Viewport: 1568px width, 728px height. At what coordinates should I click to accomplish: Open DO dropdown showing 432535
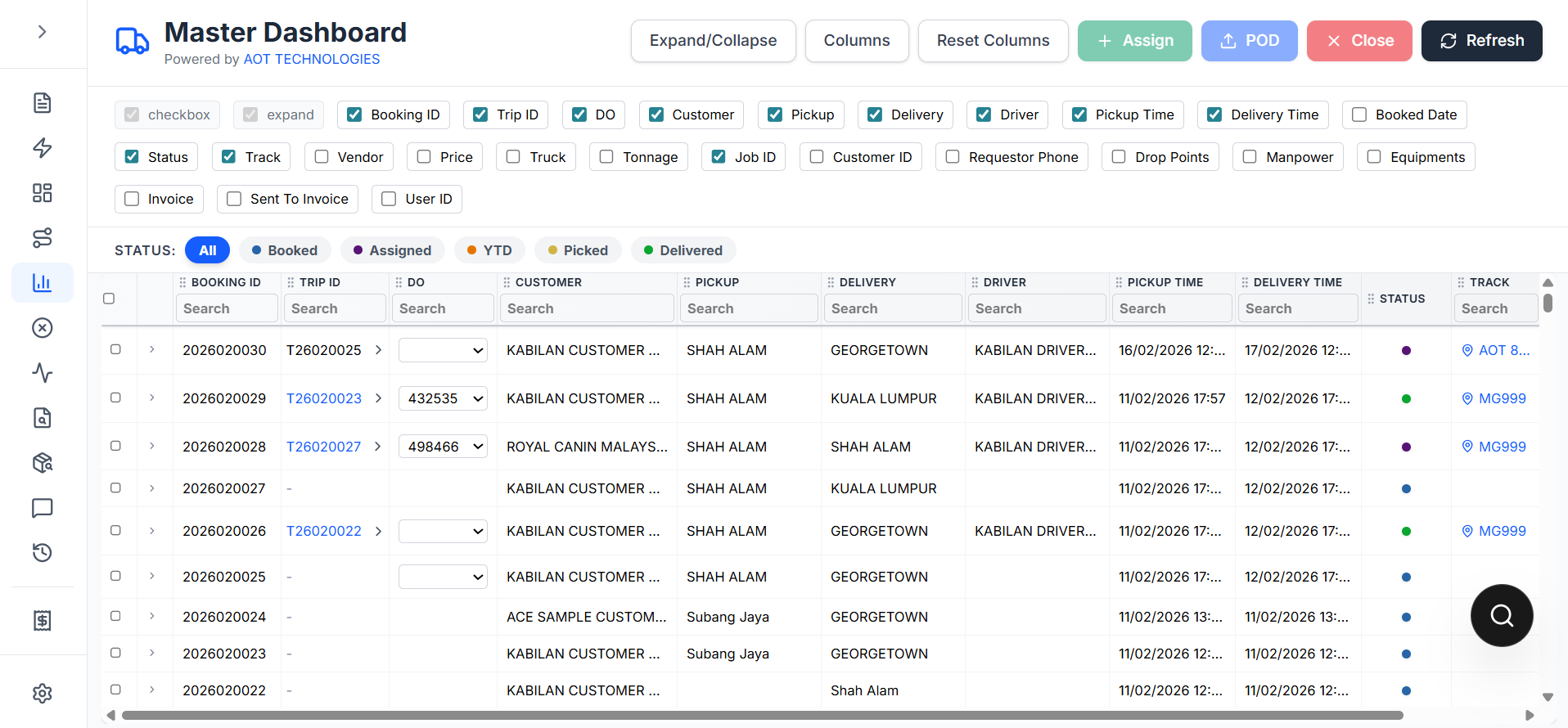coord(443,398)
